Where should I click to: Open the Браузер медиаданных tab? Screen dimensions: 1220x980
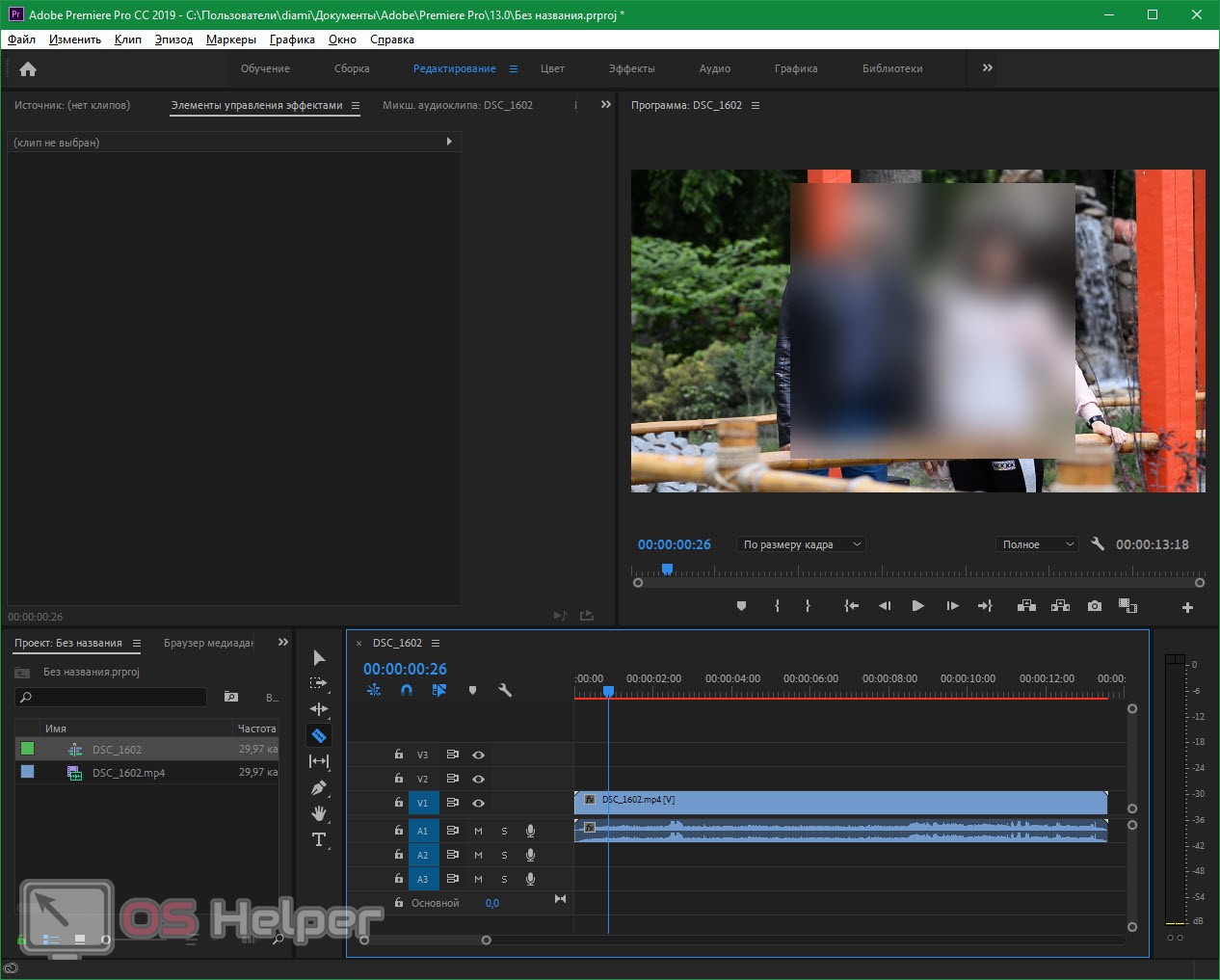click(208, 643)
